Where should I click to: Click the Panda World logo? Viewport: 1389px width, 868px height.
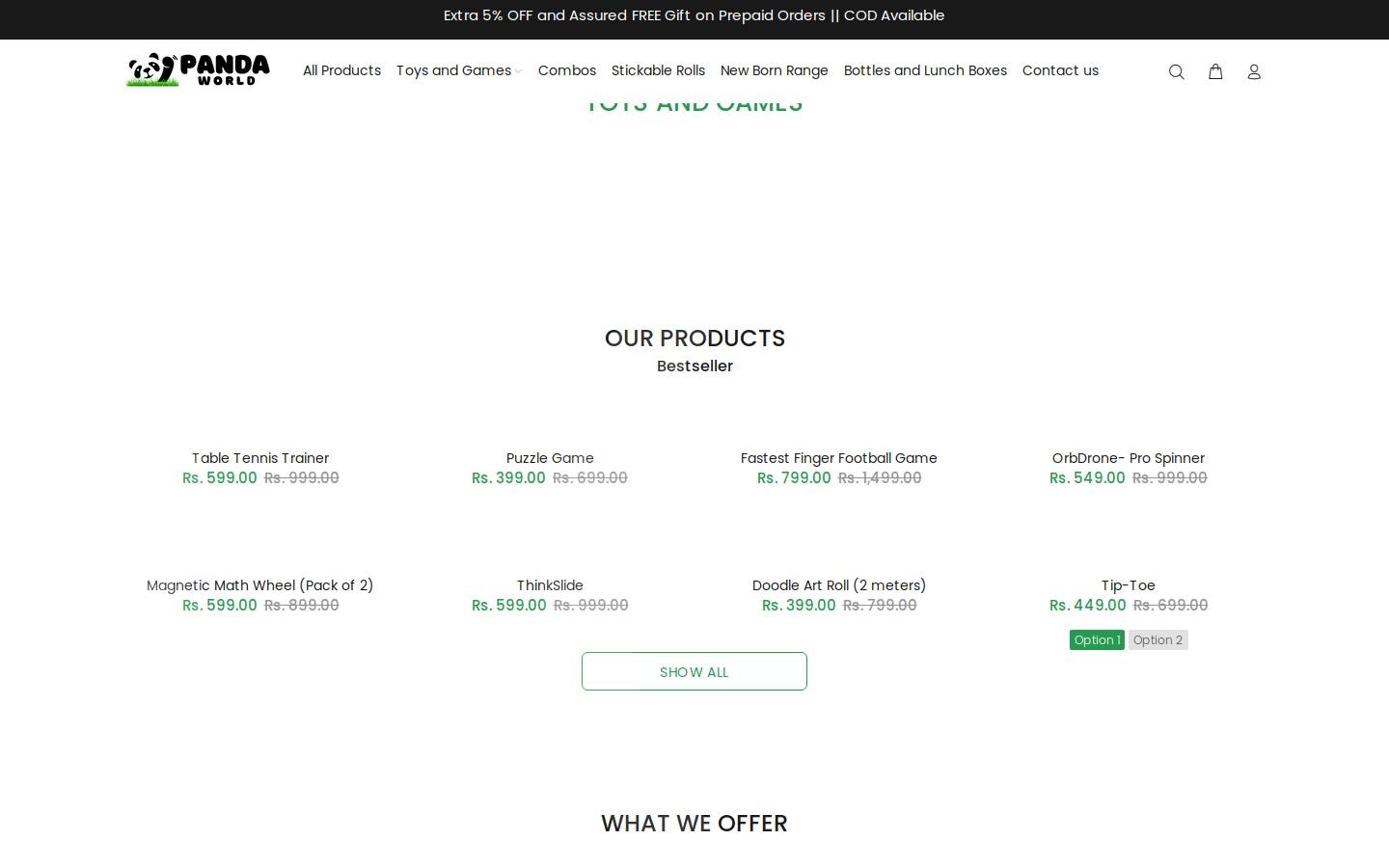[198, 69]
